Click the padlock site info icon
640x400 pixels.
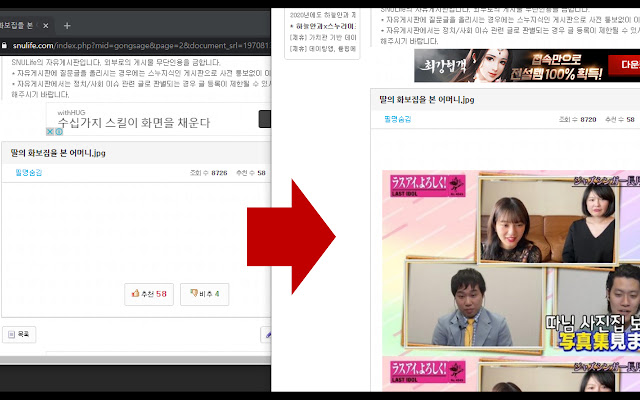click(x=4, y=45)
